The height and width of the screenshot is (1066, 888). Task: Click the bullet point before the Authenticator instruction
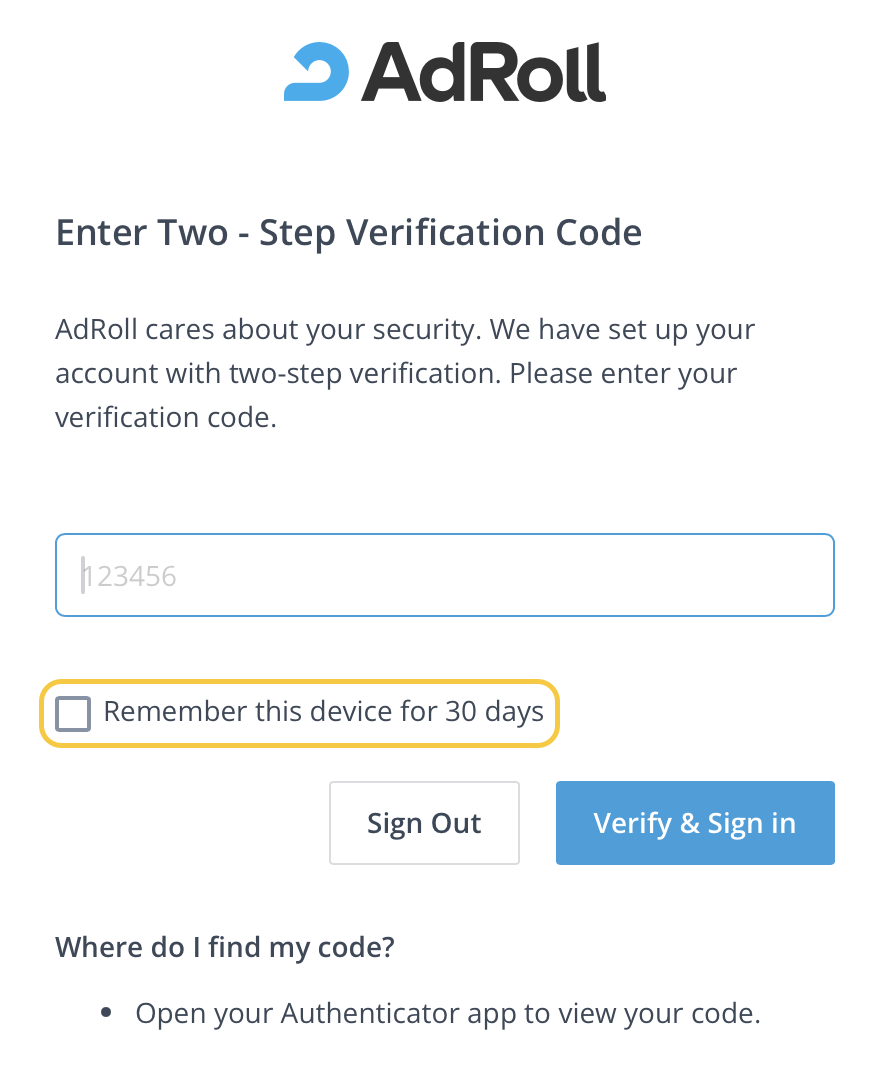tap(107, 1013)
